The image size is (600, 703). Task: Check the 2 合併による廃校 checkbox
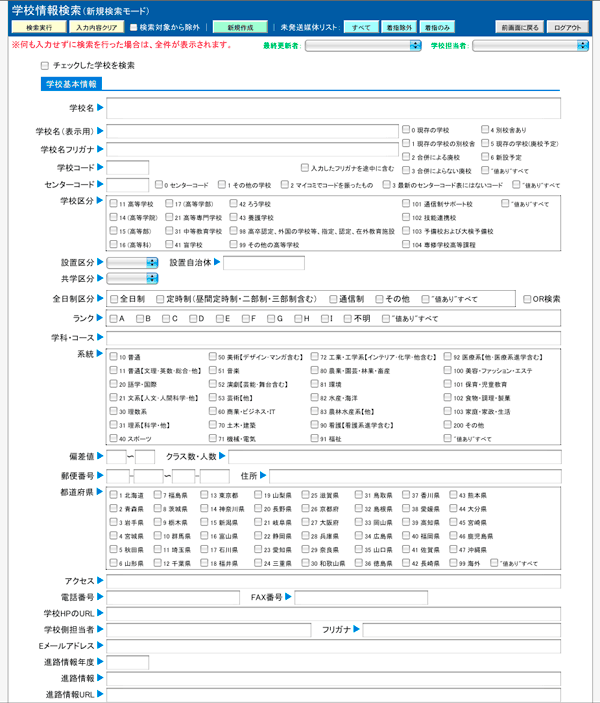[406, 157]
